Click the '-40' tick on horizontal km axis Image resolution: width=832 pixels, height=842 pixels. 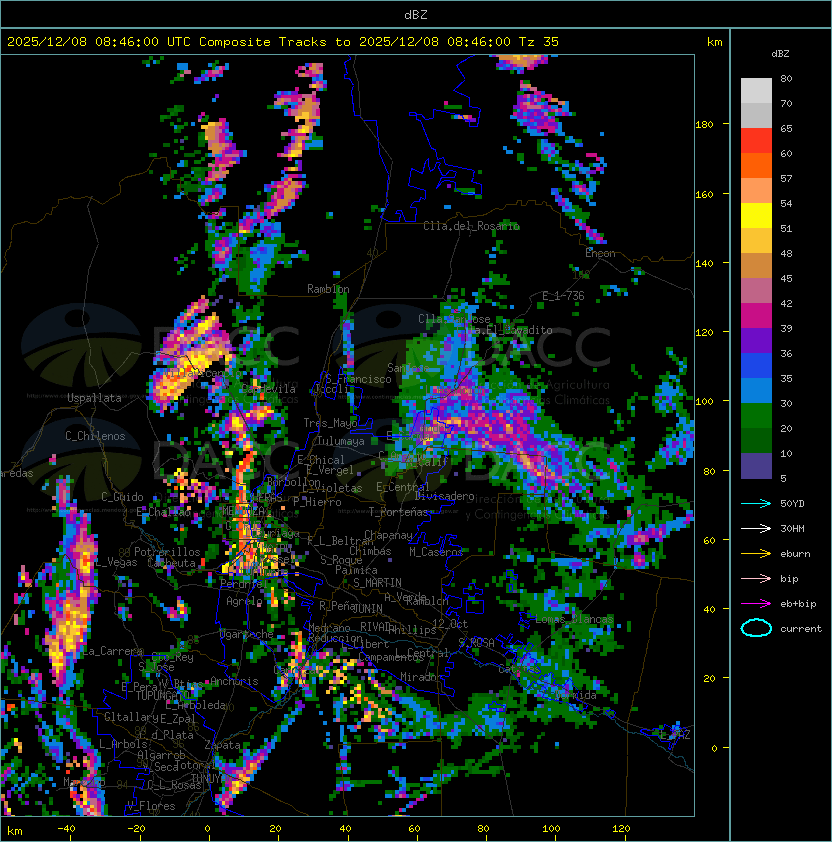66,829
